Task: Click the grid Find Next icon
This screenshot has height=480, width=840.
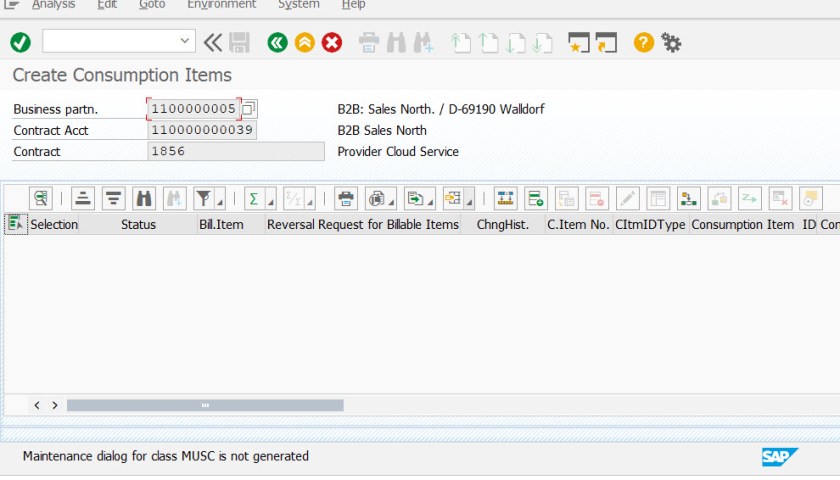Action: (175, 199)
